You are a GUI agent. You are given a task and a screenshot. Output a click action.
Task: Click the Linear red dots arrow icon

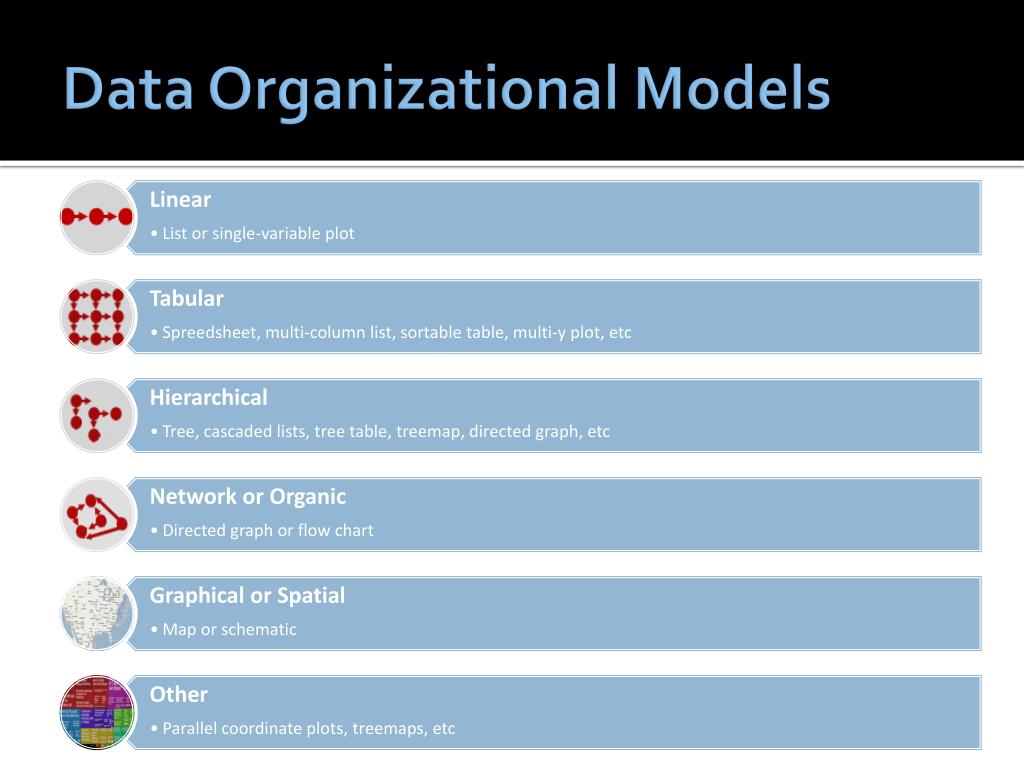97,217
